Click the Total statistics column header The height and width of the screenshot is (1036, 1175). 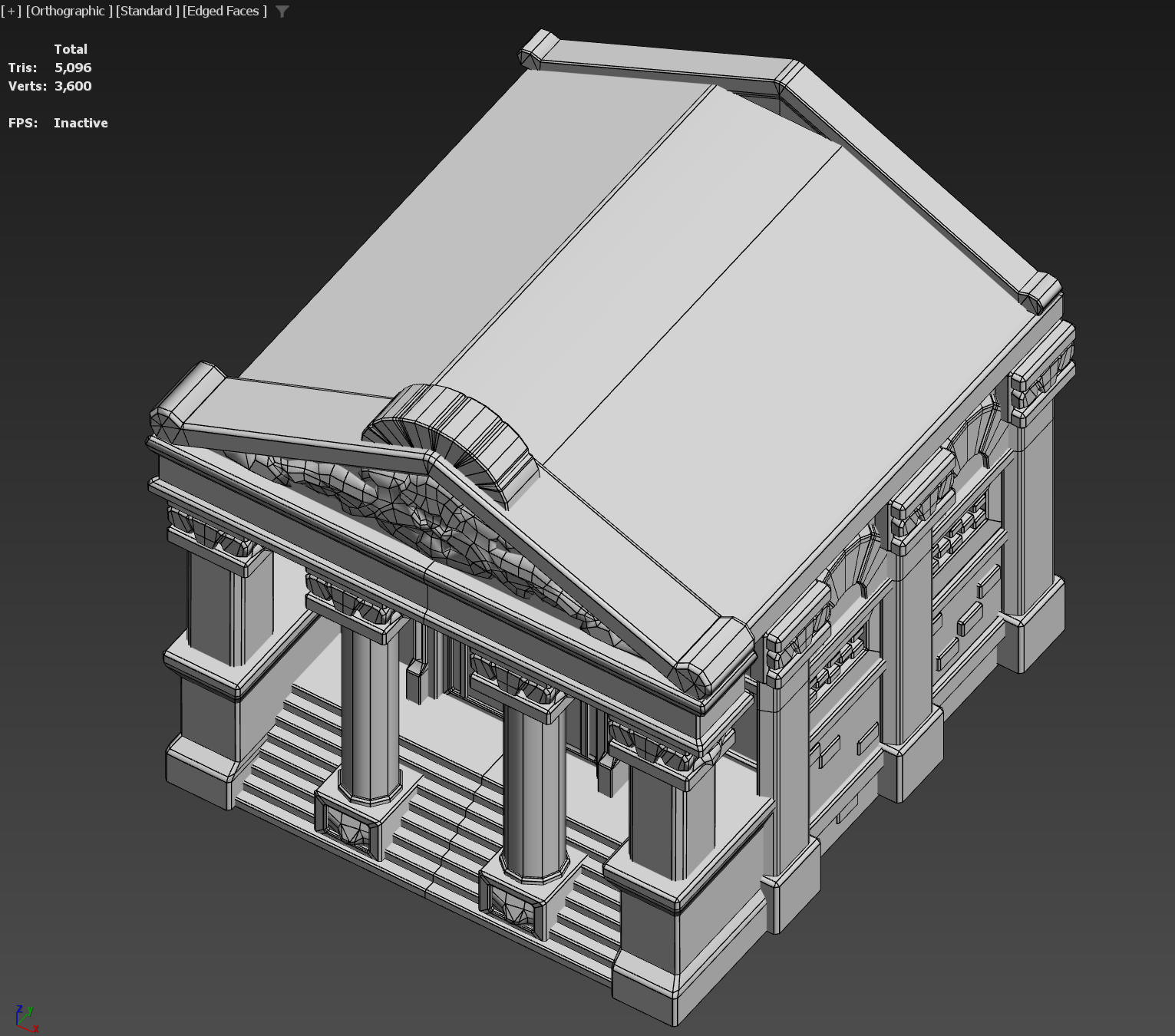click(x=71, y=49)
